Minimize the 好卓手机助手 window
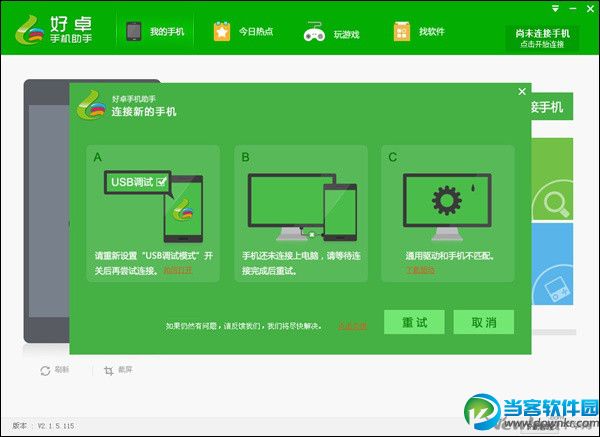Image resolution: width=600 pixels, height=437 pixels. click(x=573, y=8)
